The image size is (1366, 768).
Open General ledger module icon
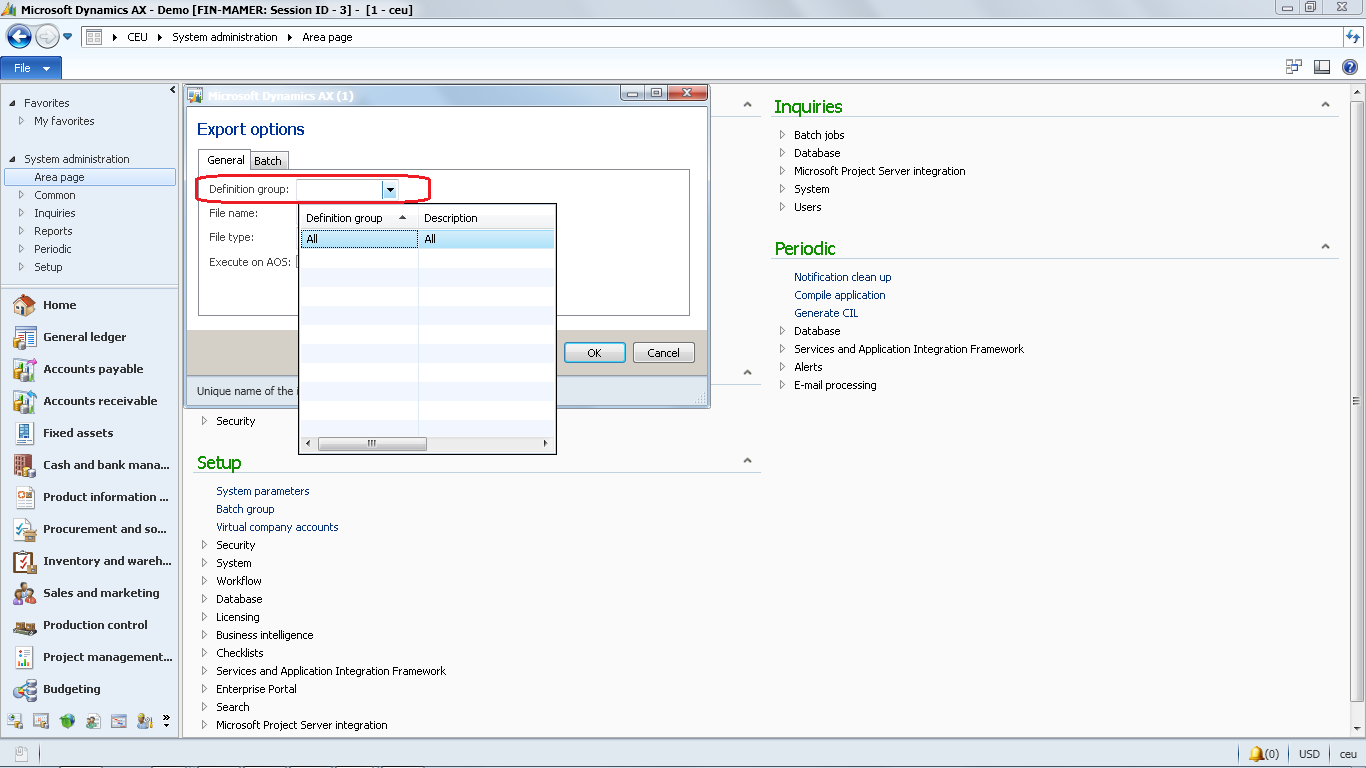click(24, 337)
